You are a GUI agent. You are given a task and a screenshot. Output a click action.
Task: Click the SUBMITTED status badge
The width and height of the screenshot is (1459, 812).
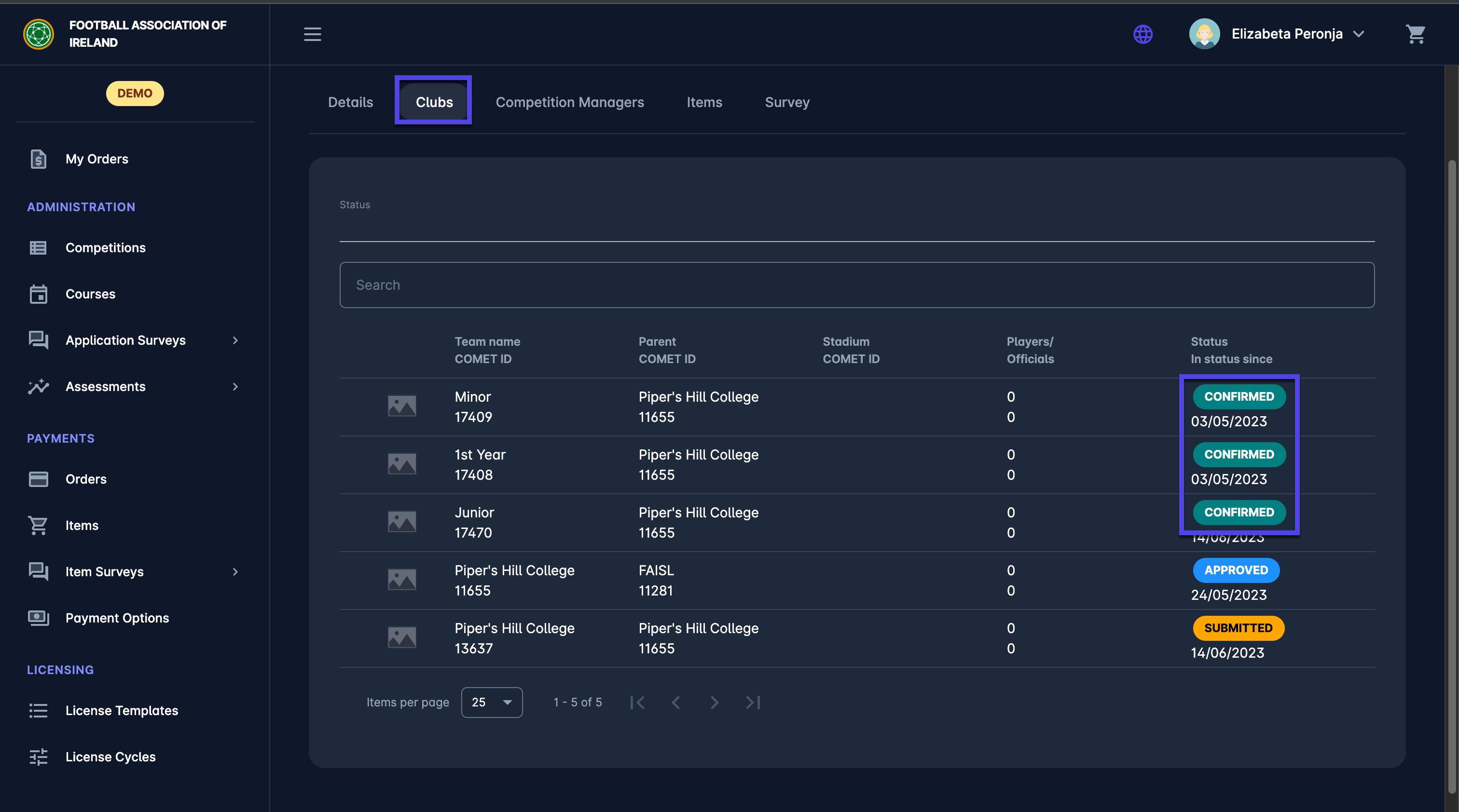1238,628
